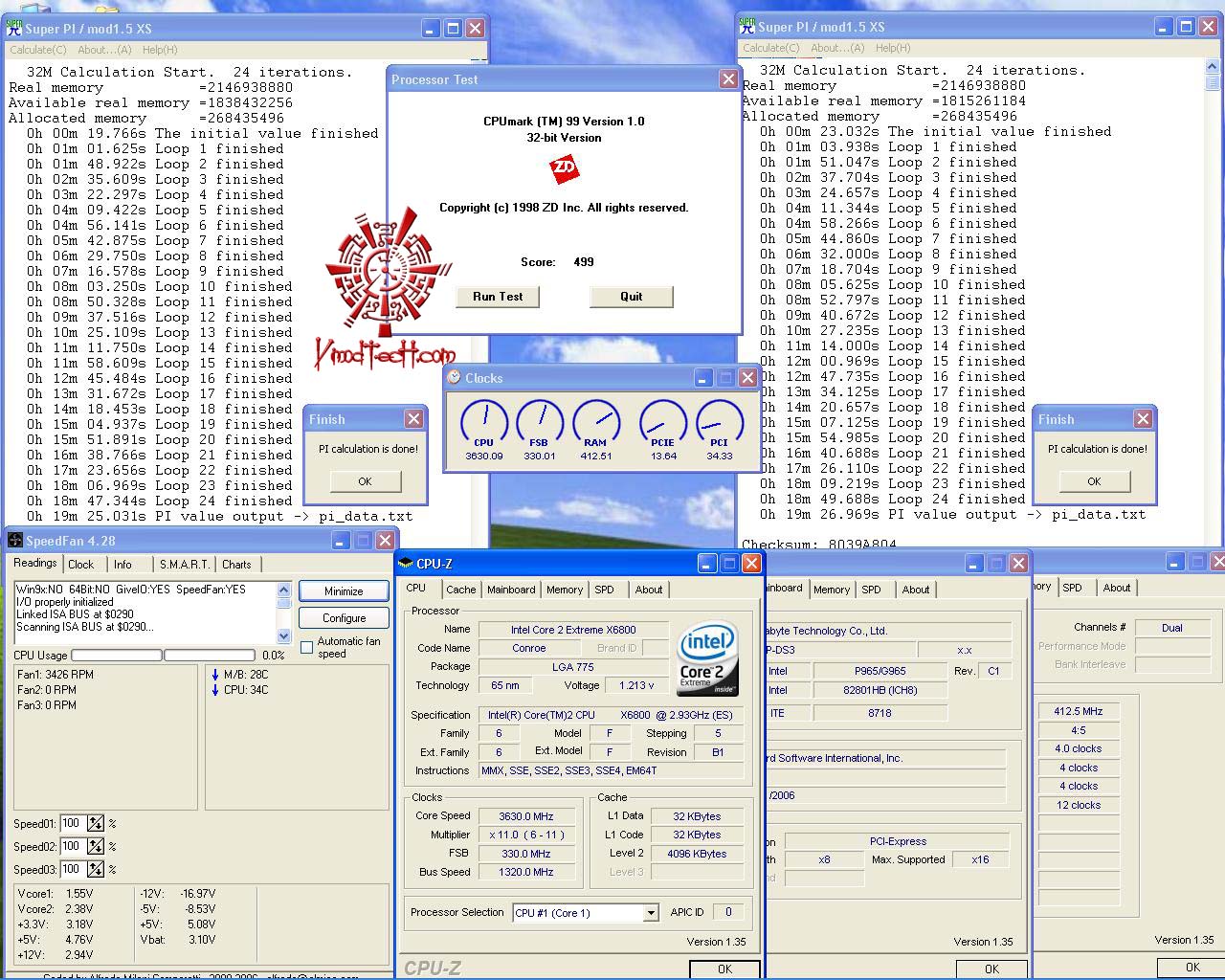This screenshot has height=980, width=1225.
Task: Select the SPD tab in front CPU-Z
Action: point(604,590)
